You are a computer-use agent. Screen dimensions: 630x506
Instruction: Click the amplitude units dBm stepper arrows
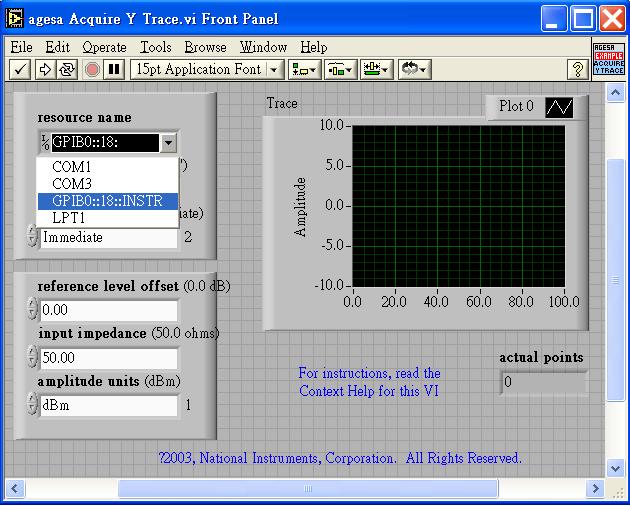[x=33, y=405]
